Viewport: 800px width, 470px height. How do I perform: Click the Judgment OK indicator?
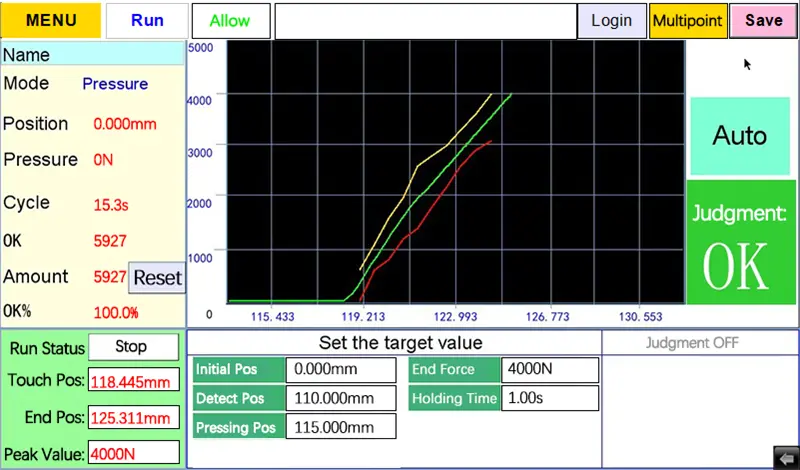click(741, 242)
